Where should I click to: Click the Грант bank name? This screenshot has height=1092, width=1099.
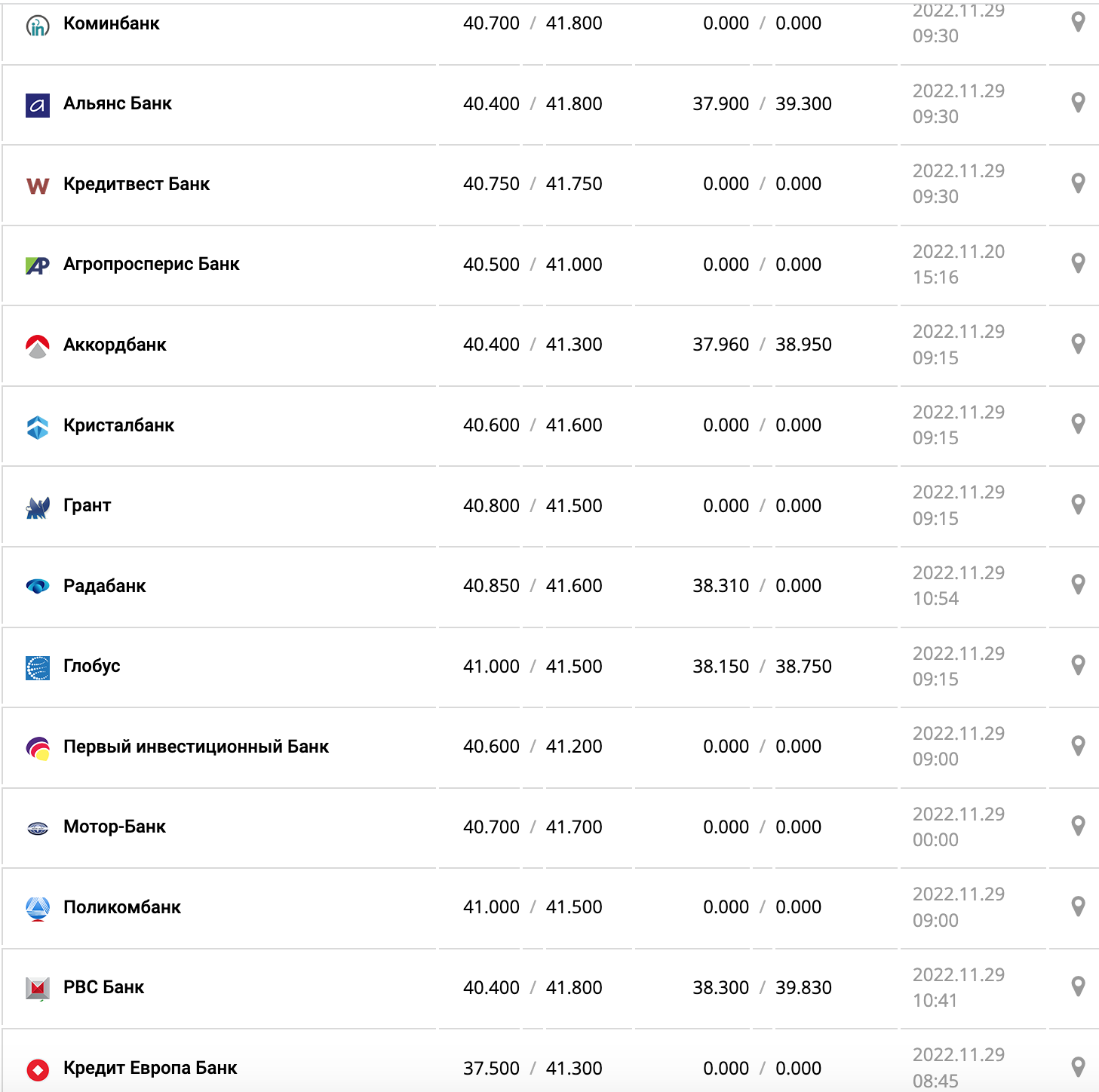pyautogui.click(x=87, y=505)
